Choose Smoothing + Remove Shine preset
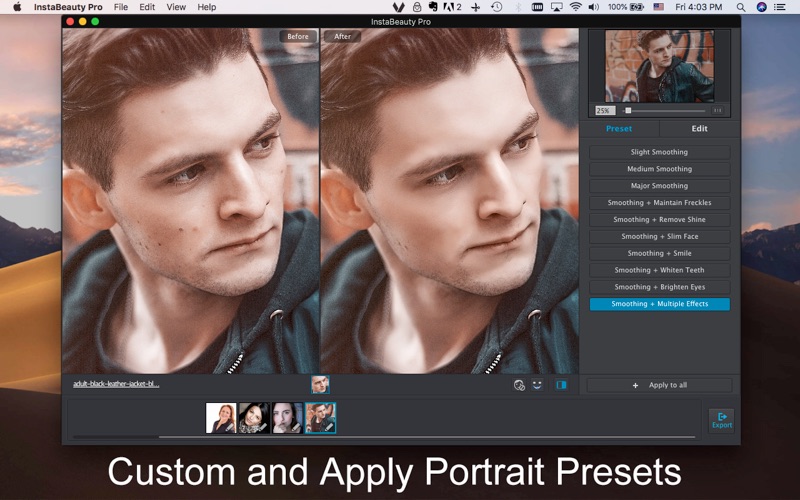This screenshot has width=800, height=500. [x=659, y=219]
